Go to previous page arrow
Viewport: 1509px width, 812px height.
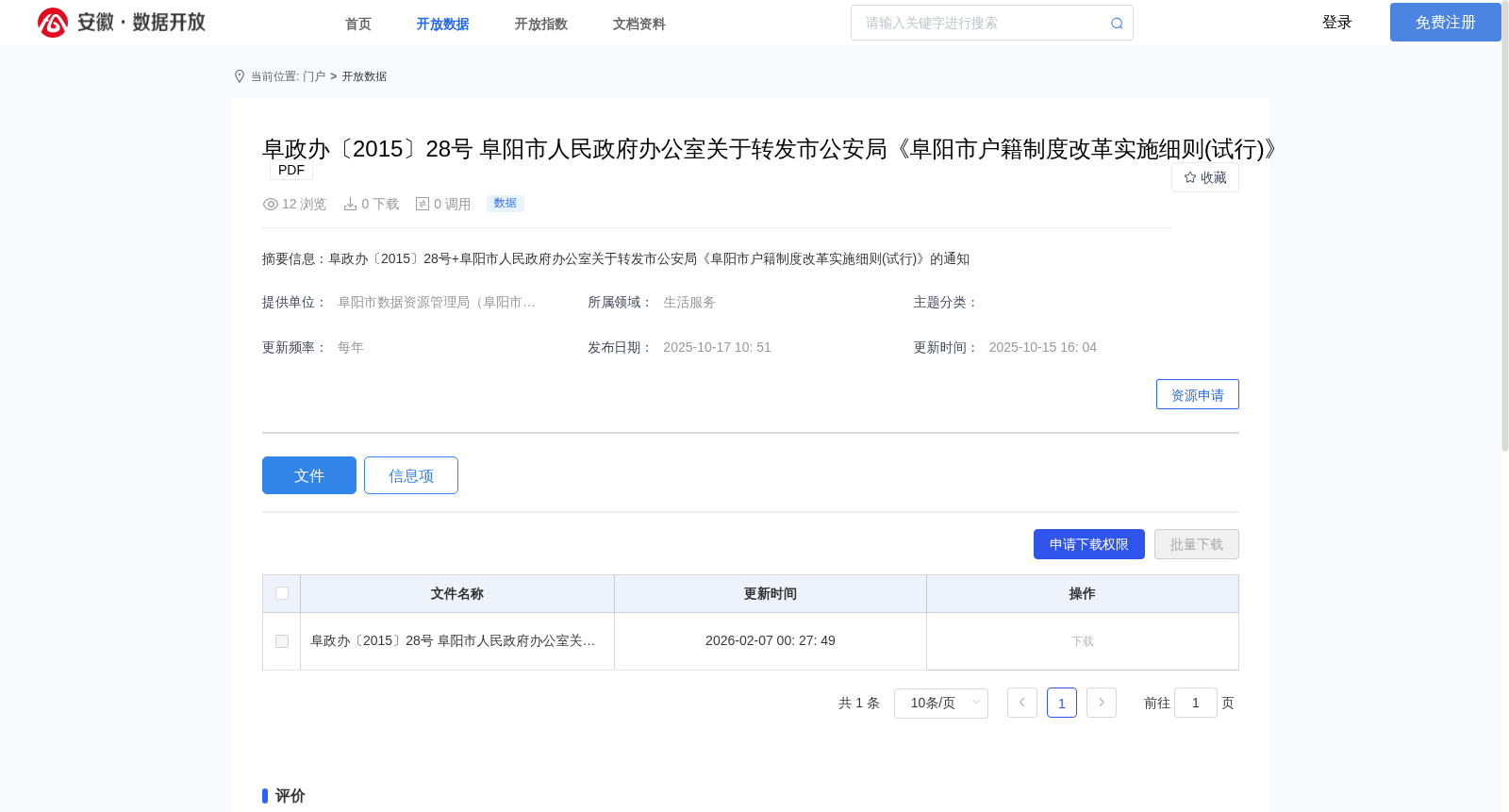(x=1022, y=703)
